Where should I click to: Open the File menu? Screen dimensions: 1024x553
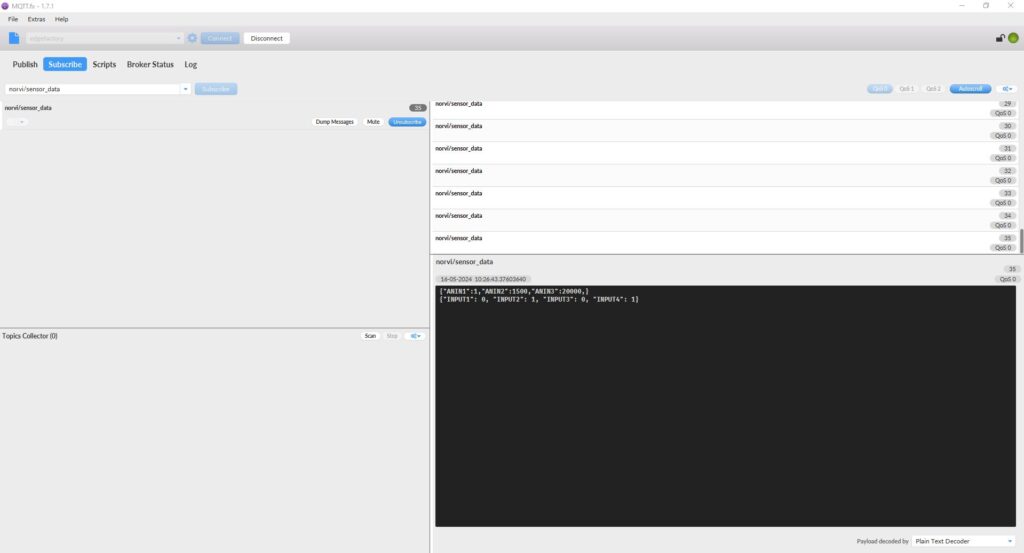click(x=13, y=19)
